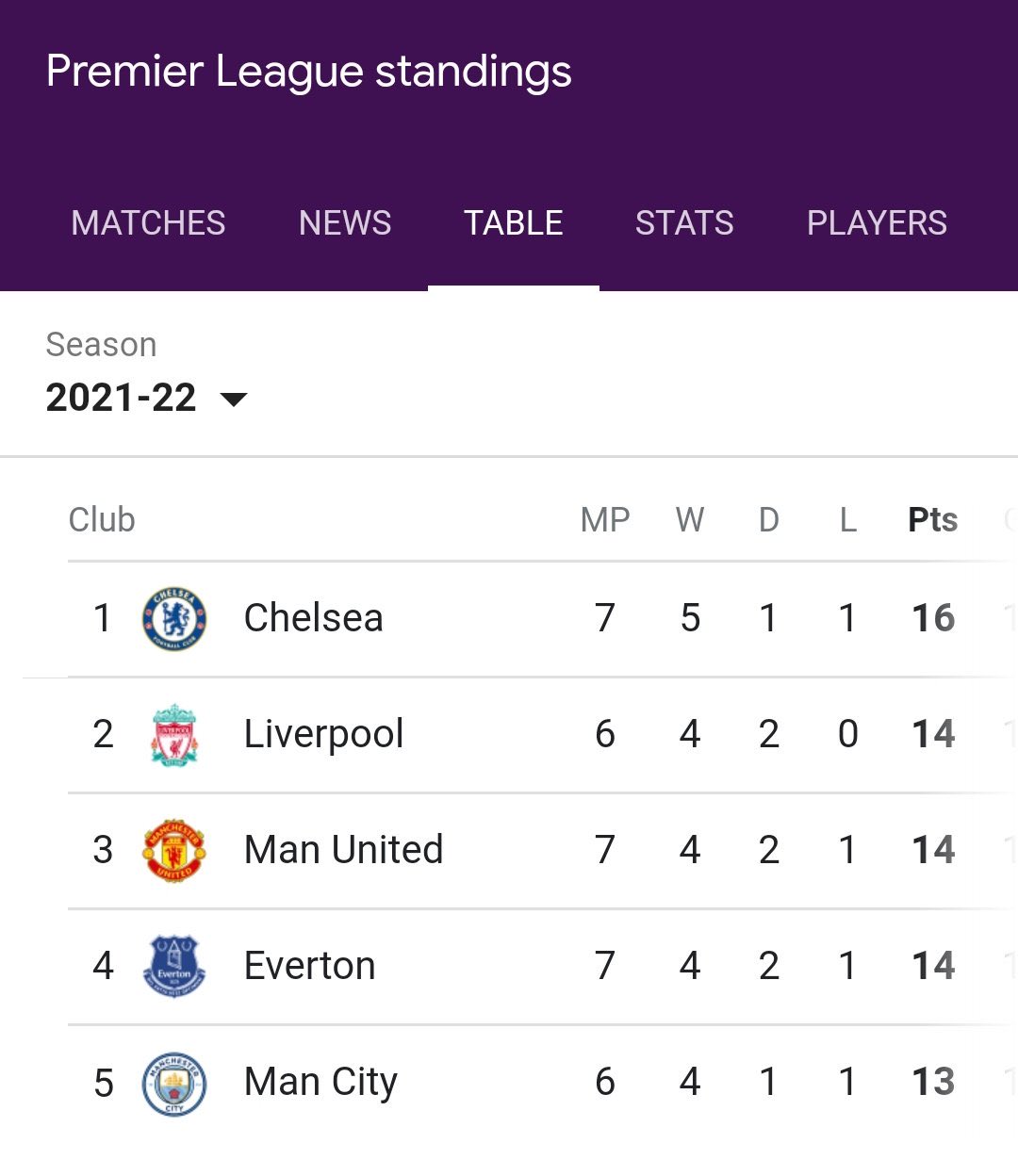Screen dimensions: 1018x1176
Task: Click the Liverpool club crest icon
Action: (x=174, y=735)
